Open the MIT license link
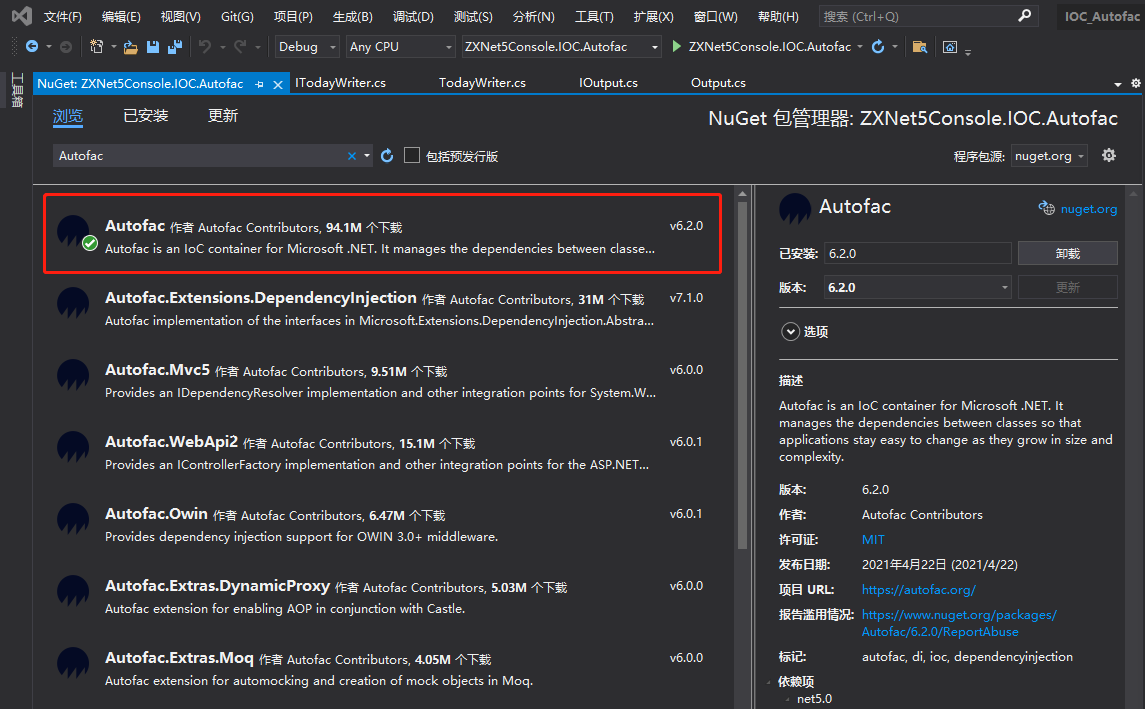This screenshot has height=709, width=1145. [873, 540]
